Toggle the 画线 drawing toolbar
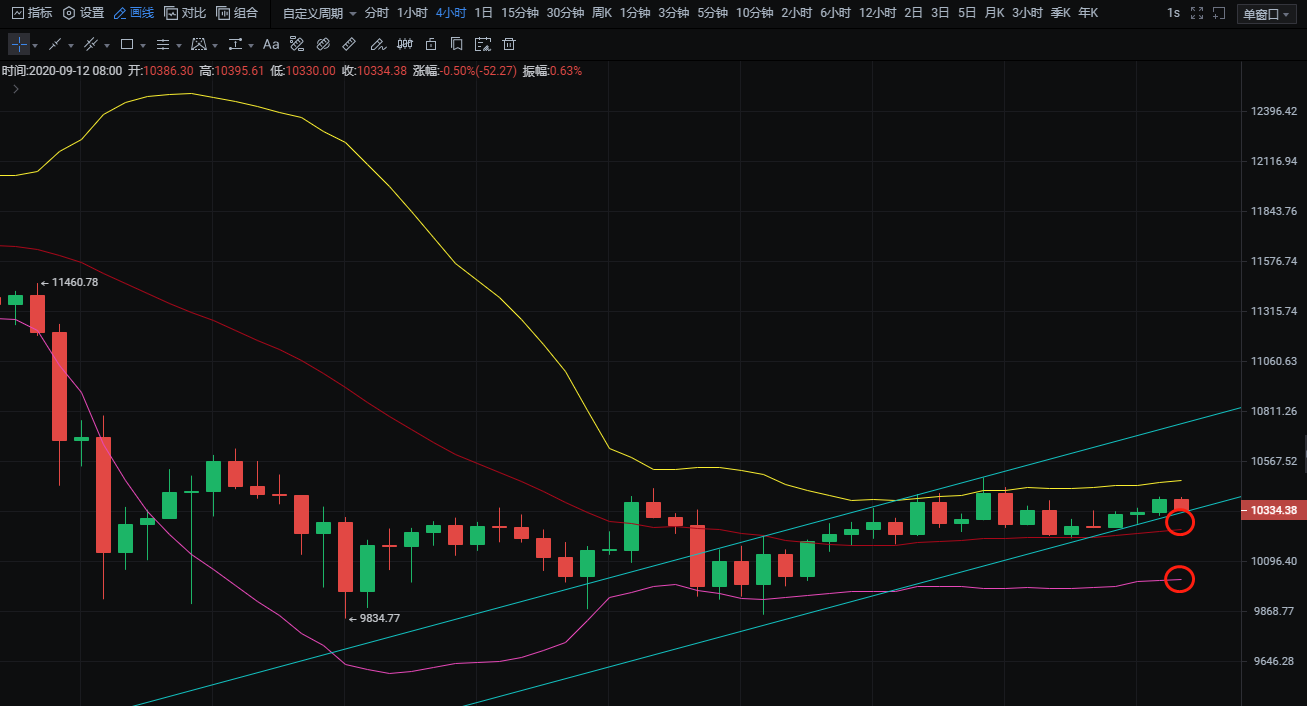 point(133,13)
